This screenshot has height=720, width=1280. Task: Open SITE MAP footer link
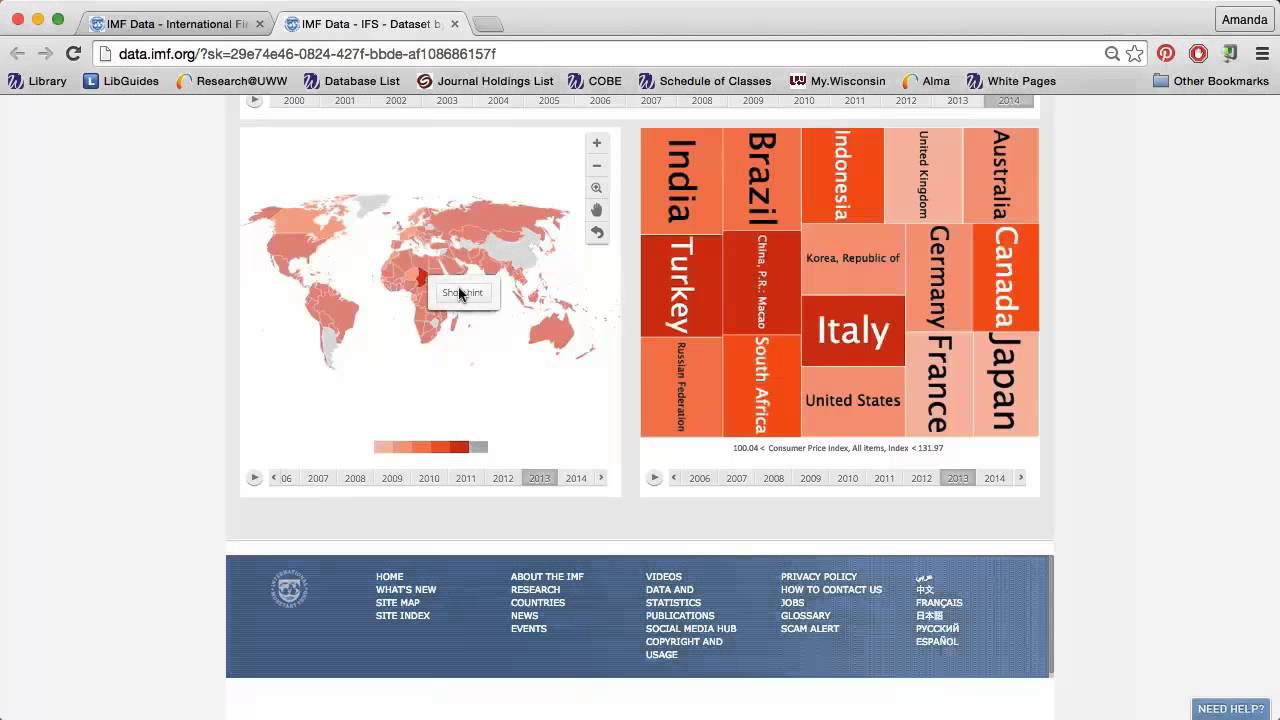point(398,603)
